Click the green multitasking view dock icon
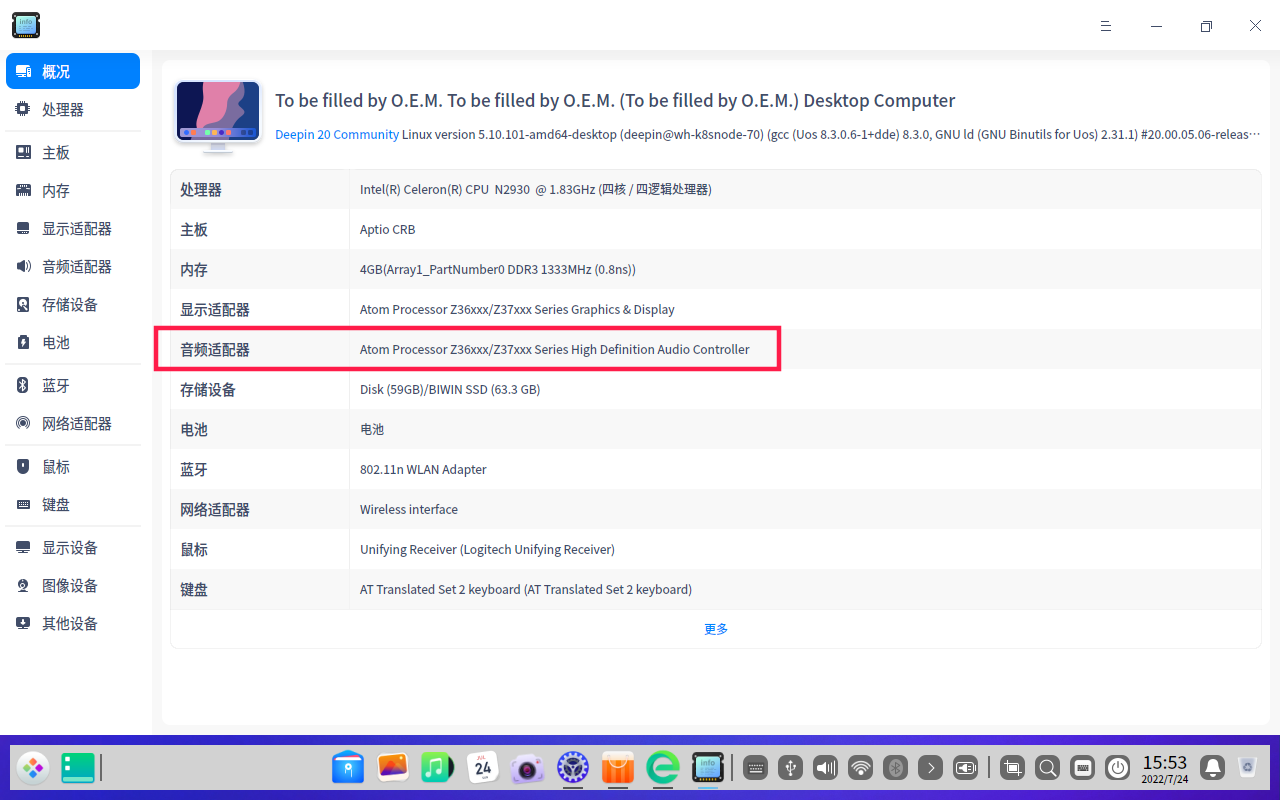The image size is (1280, 800). pyautogui.click(x=78, y=768)
